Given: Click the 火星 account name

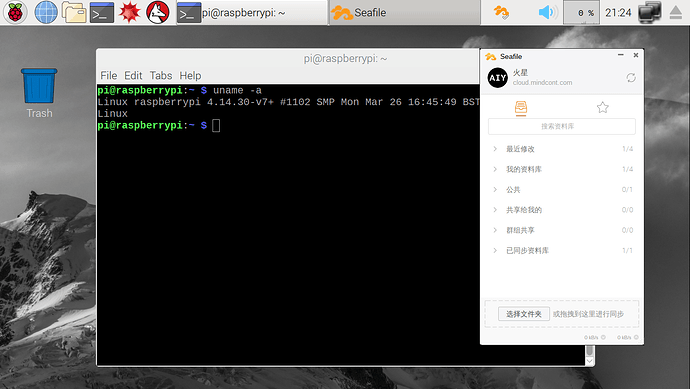Looking at the screenshot, I should coord(520,73).
